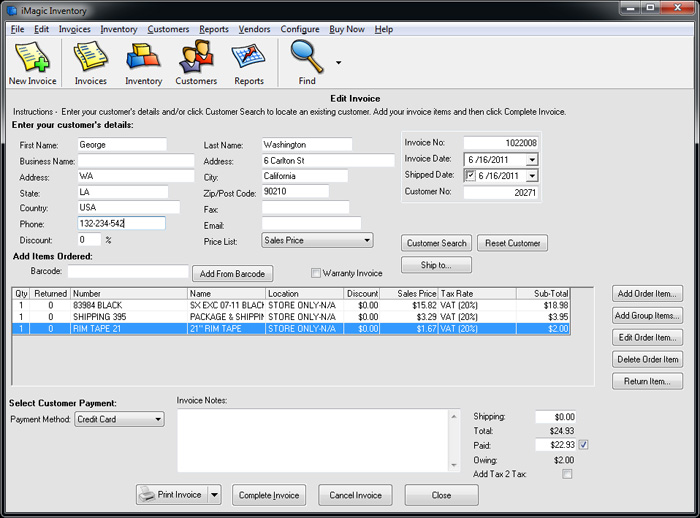Click the Customer Search button
The height and width of the screenshot is (518, 700).
tap(437, 243)
